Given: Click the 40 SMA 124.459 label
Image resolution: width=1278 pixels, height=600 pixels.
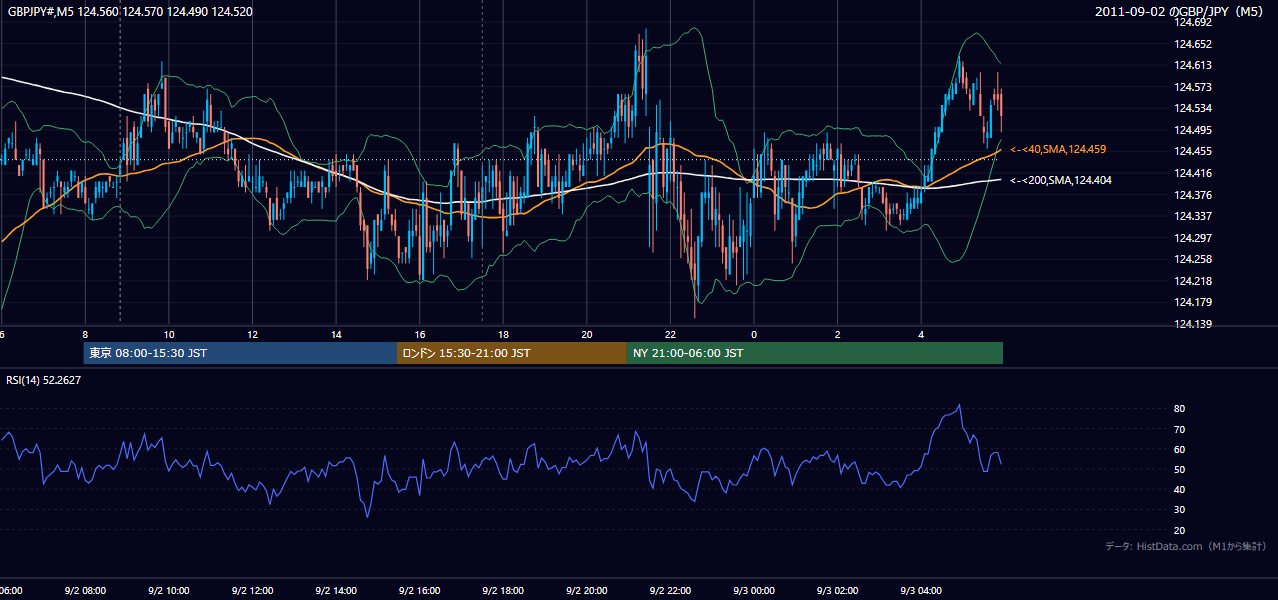Looking at the screenshot, I should pos(1058,149).
